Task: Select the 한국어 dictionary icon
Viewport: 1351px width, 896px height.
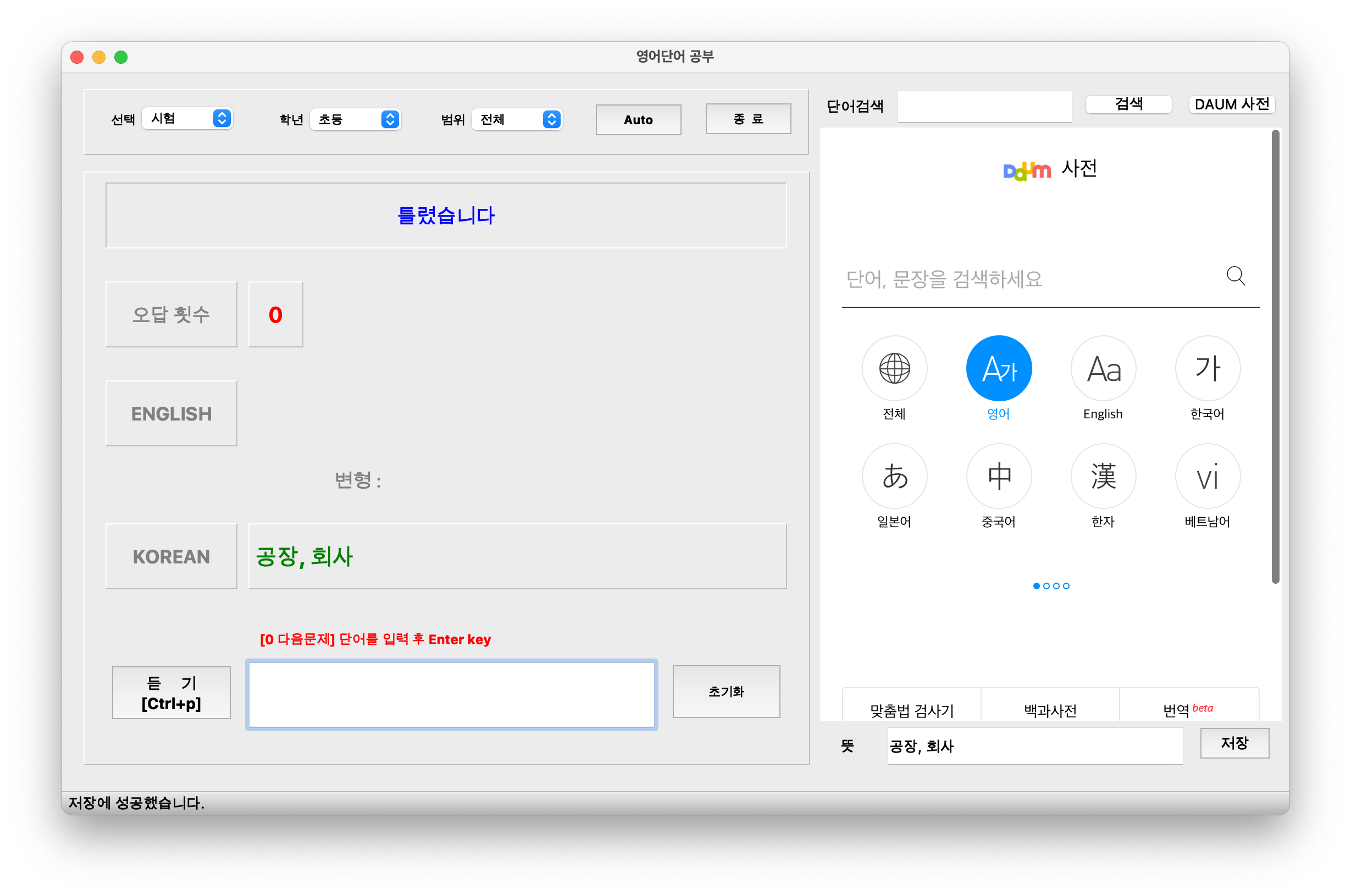Action: pos(1207,368)
